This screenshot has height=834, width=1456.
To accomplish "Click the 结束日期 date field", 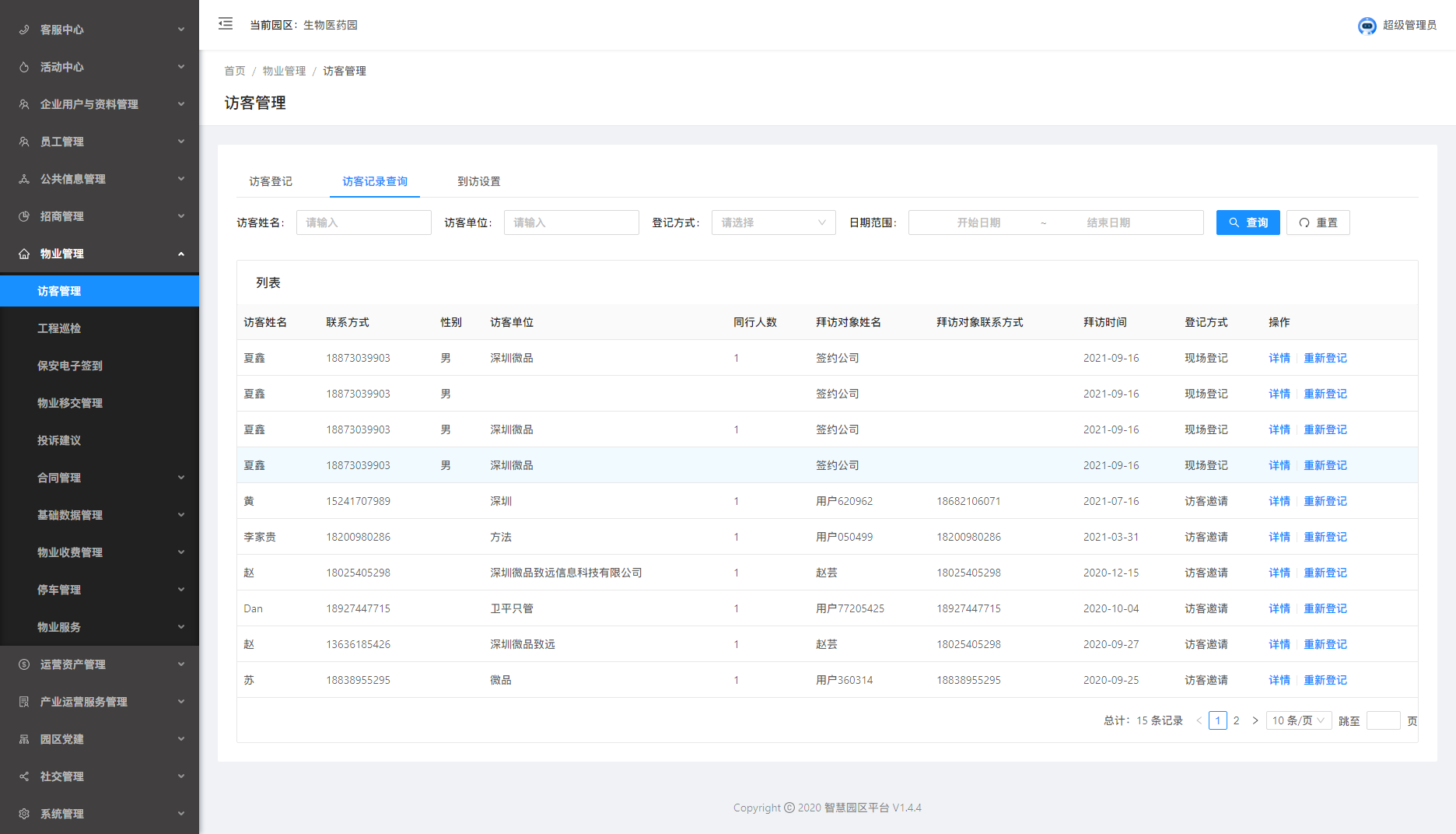I will pyautogui.click(x=1108, y=223).
